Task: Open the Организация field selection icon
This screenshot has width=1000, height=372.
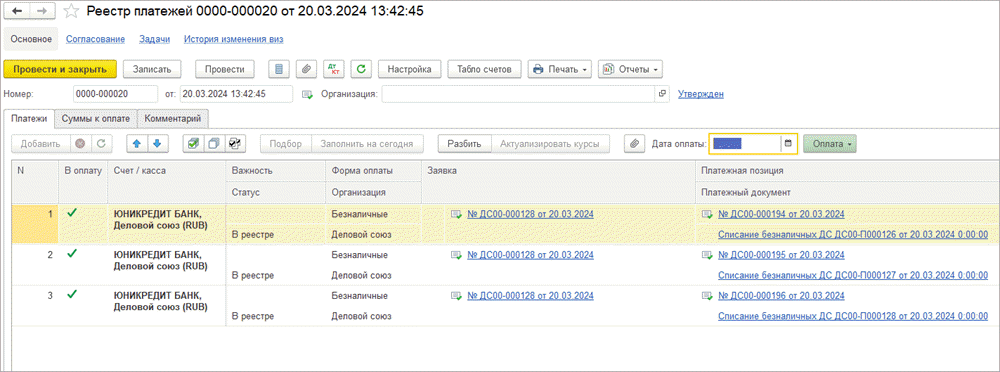Action: click(x=663, y=94)
